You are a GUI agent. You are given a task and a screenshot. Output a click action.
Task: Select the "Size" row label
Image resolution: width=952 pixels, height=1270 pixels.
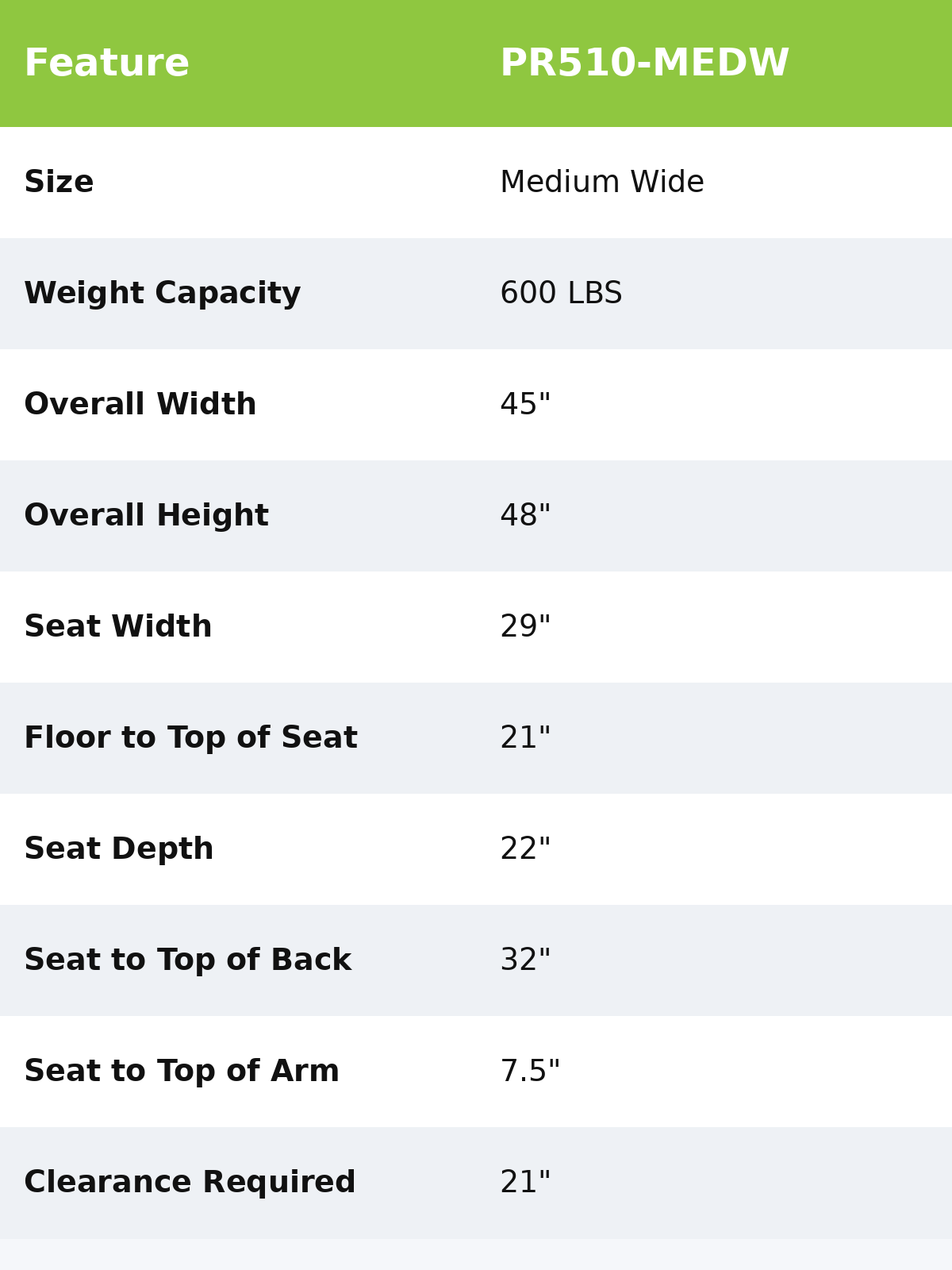click(59, 183)
